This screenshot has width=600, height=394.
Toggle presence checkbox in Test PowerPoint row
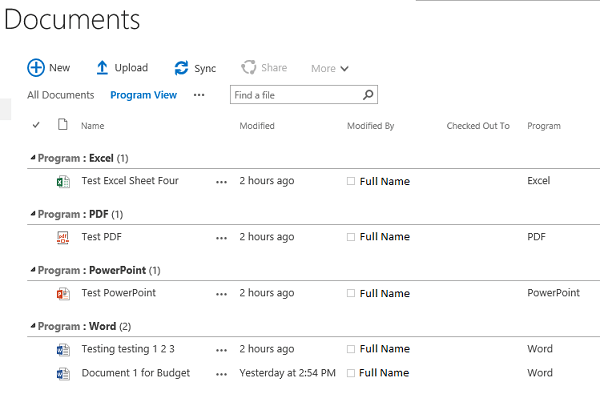[x=351, y=293]
